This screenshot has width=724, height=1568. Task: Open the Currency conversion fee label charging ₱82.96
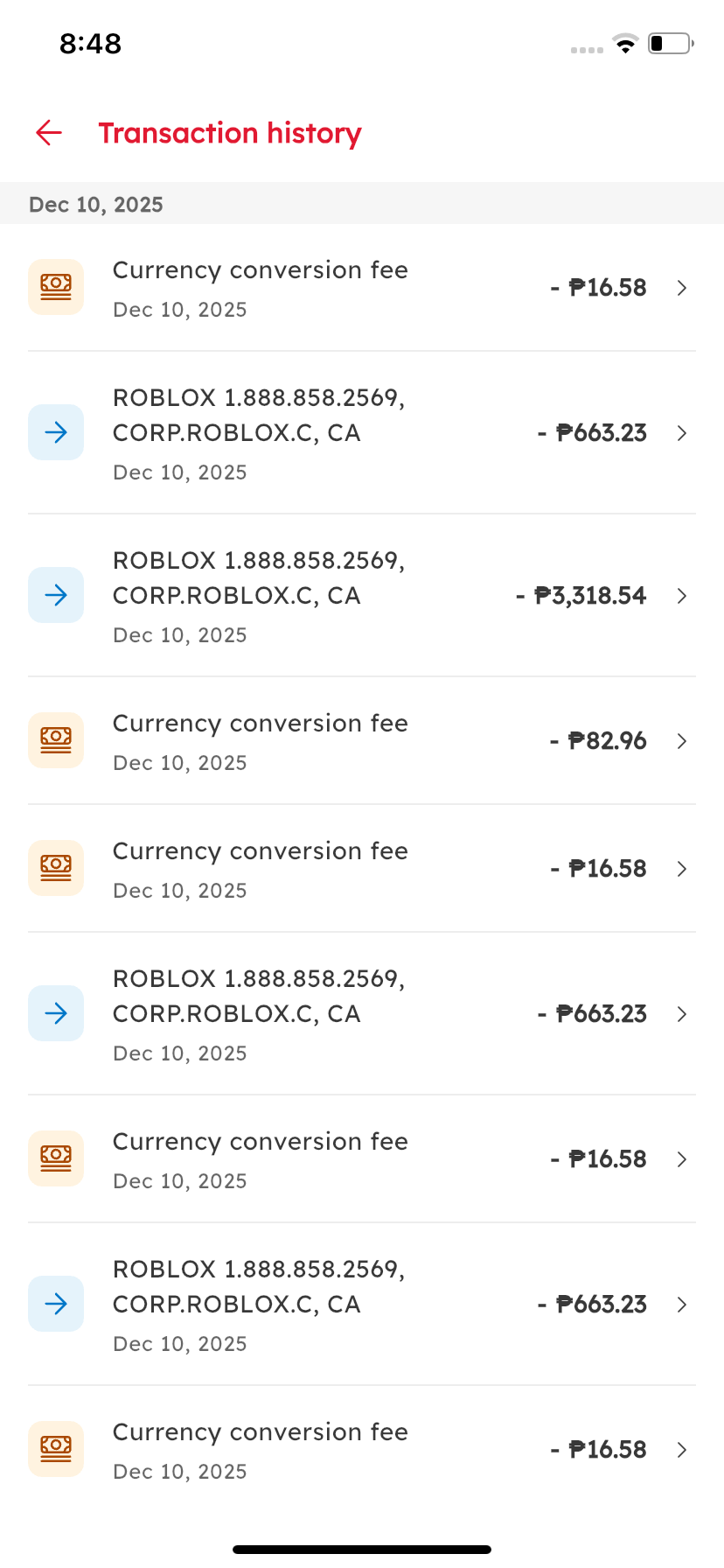(x=260, y=724)
